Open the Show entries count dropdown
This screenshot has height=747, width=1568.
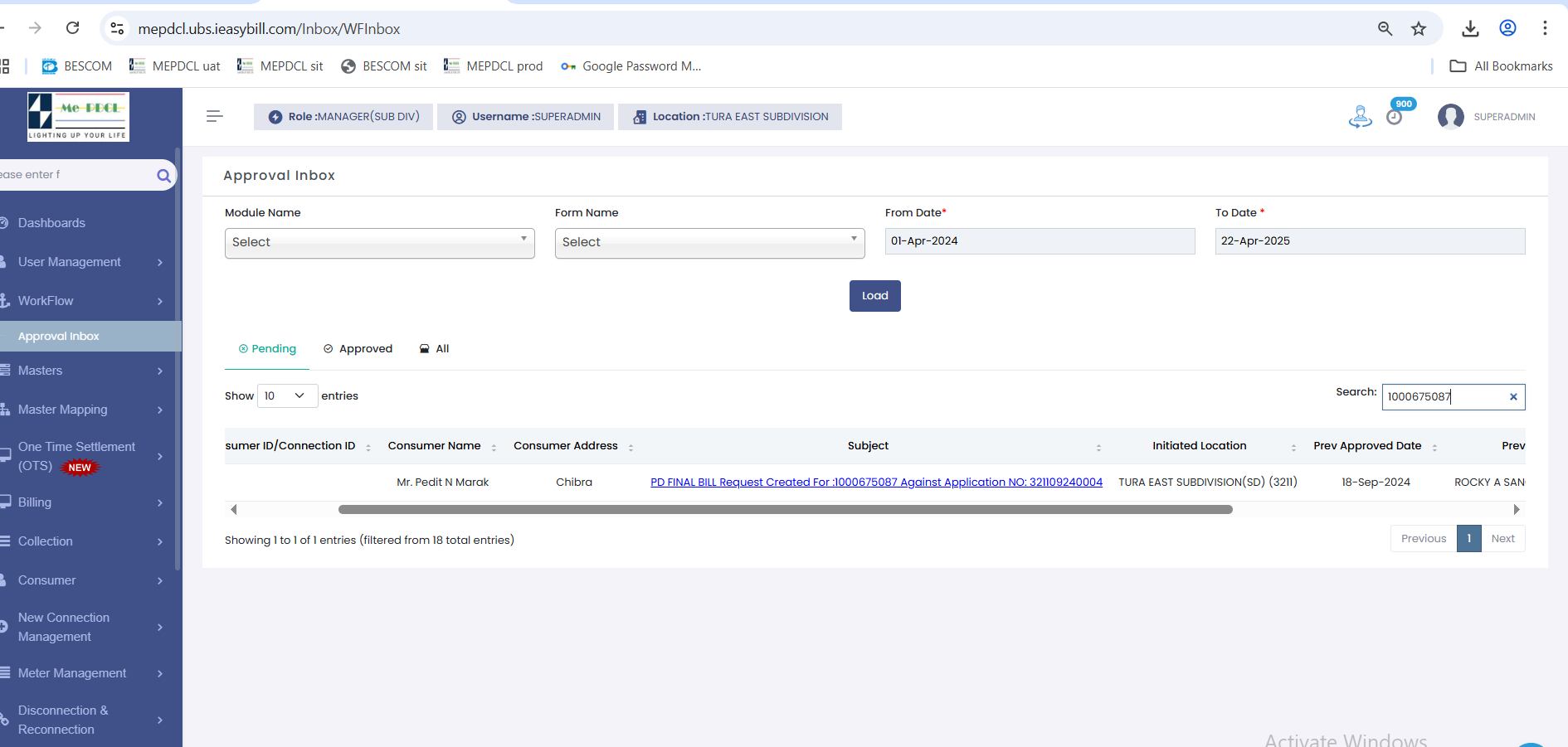(287, 396)
